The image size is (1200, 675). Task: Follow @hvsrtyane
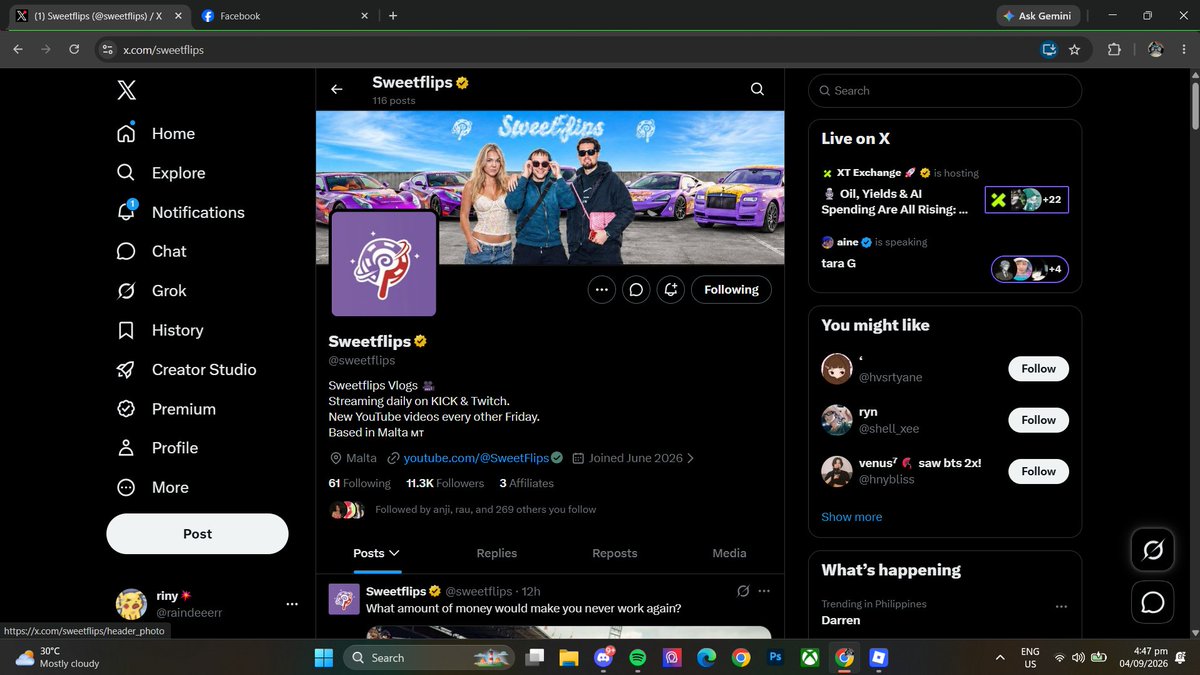pyautogui.click(x=1038, y=369)
